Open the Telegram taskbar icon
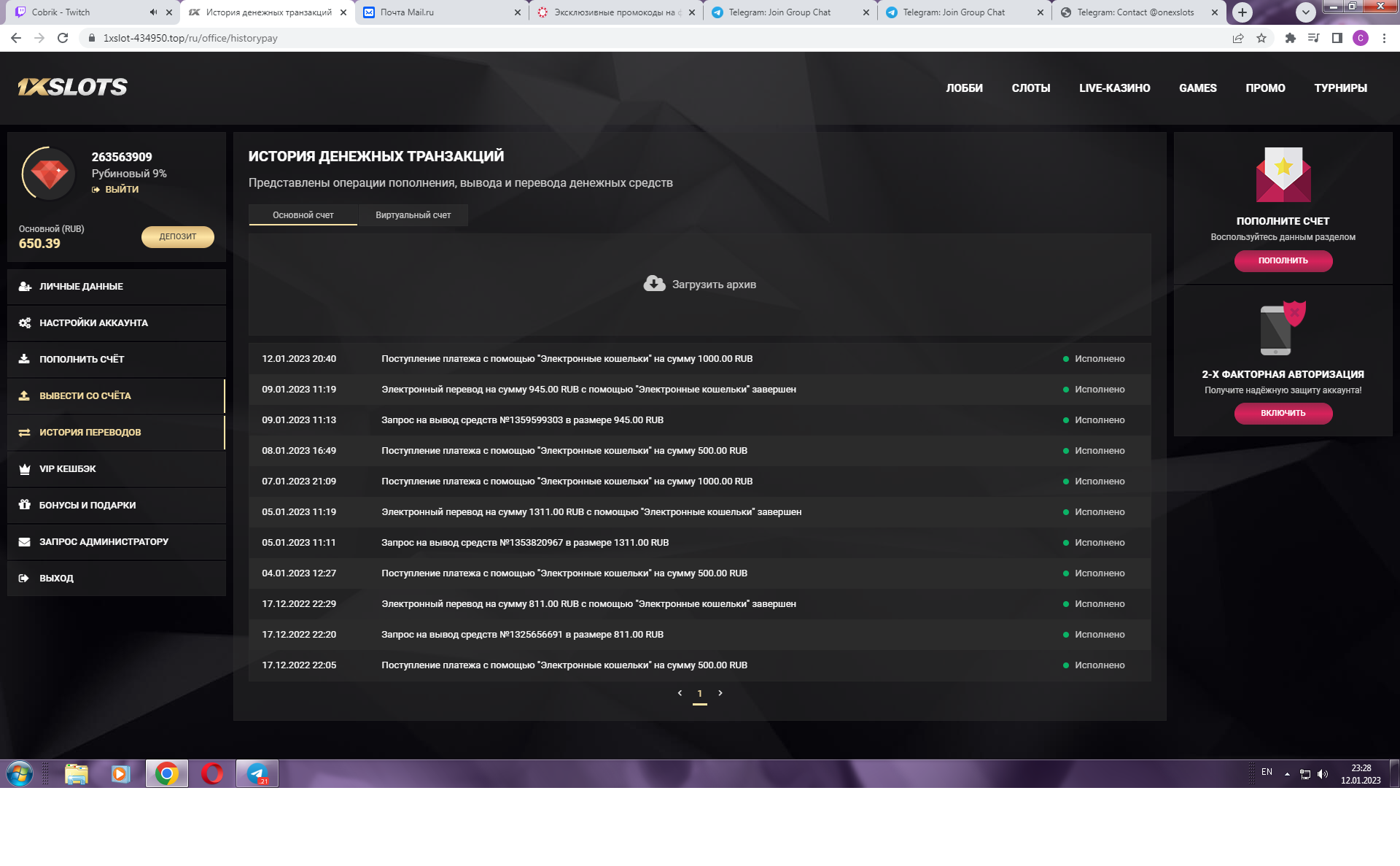This screenshot has height=866, width=1400. pyautogui.click(x=257, y=773)
